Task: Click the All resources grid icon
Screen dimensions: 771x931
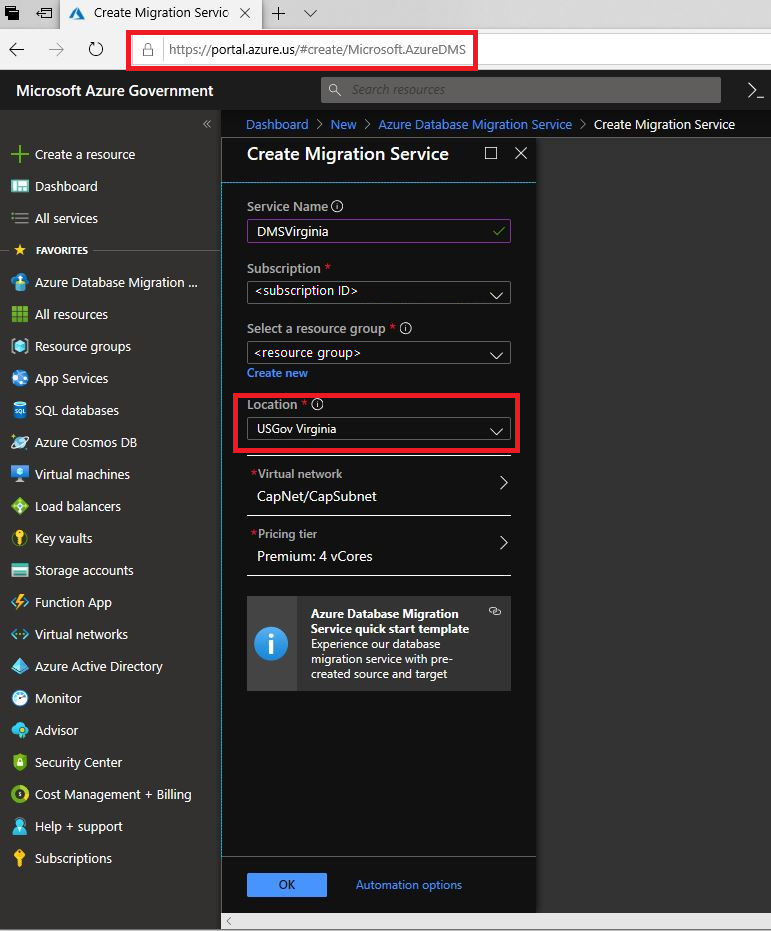Action: pos(20,315)
